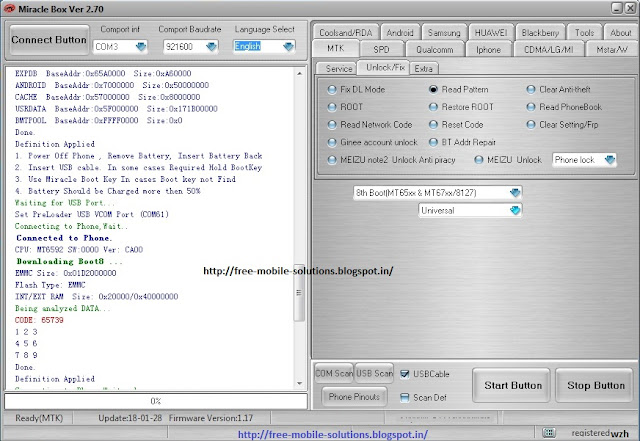Select the MEIZU Unlock radio button
The height and width of the screenshot is (441, 640).
(479, 160)
